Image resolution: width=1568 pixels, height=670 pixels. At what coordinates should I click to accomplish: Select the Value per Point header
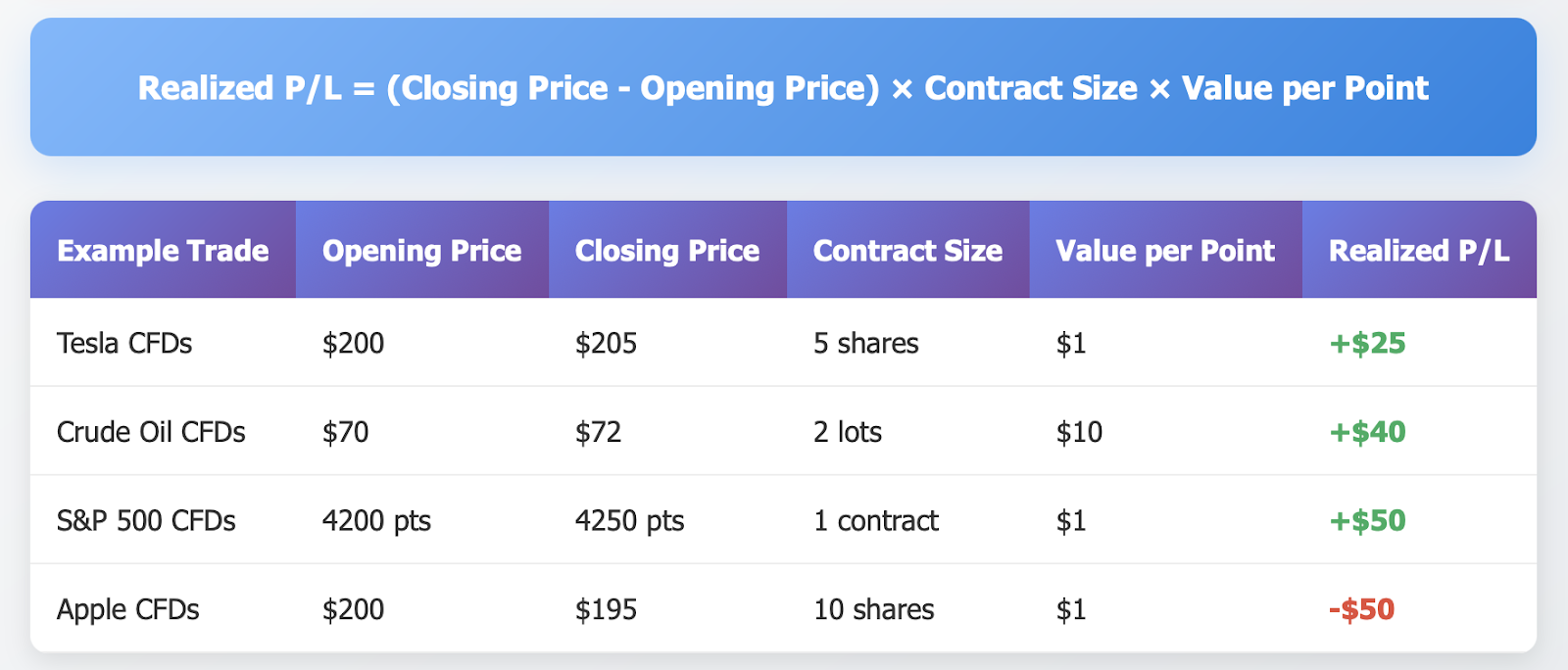tap(1165, 251)
